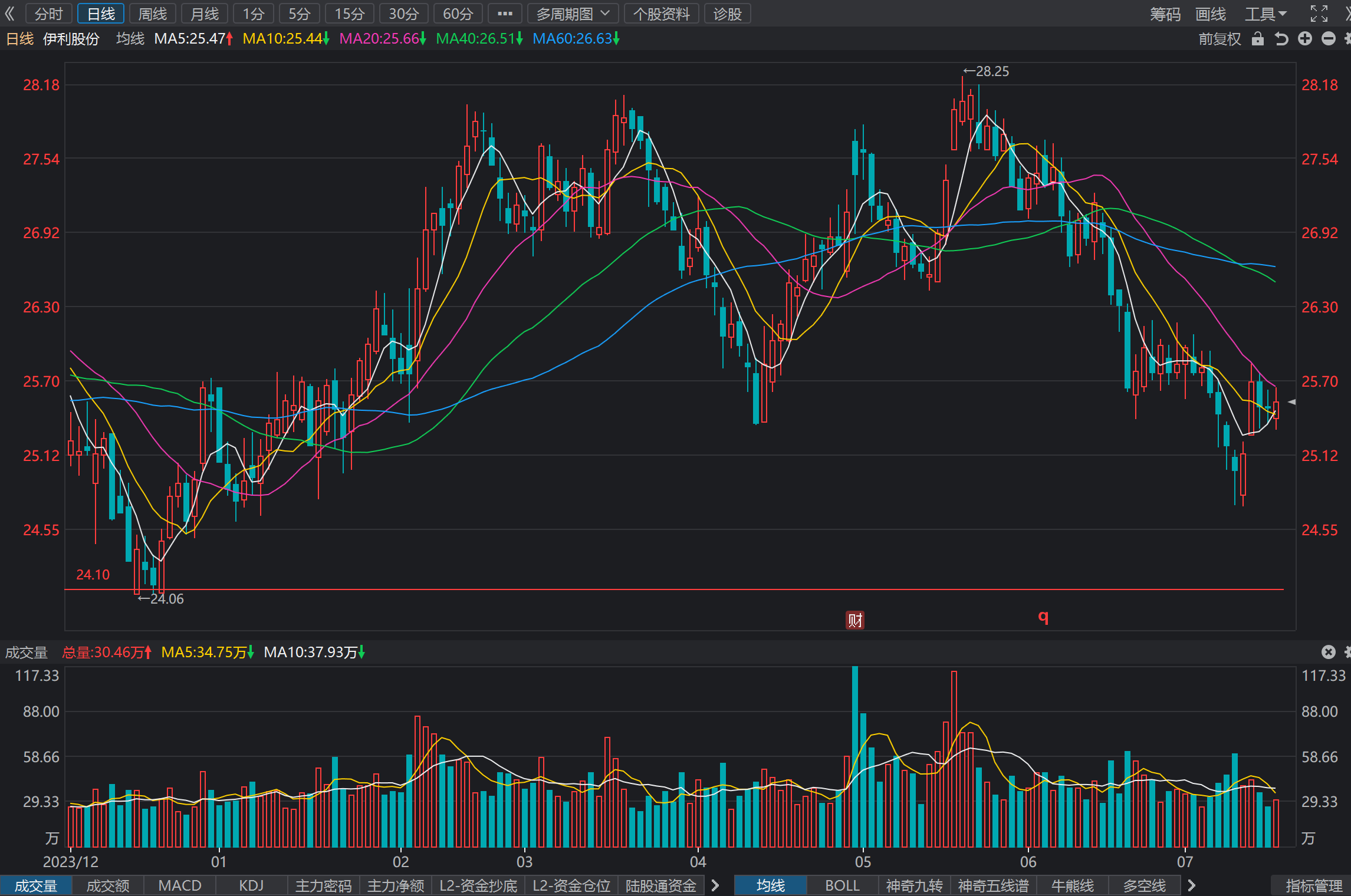The image size is (1351, 896).
Task: Open more periods with ellipsis button
Action: point(505,14)
